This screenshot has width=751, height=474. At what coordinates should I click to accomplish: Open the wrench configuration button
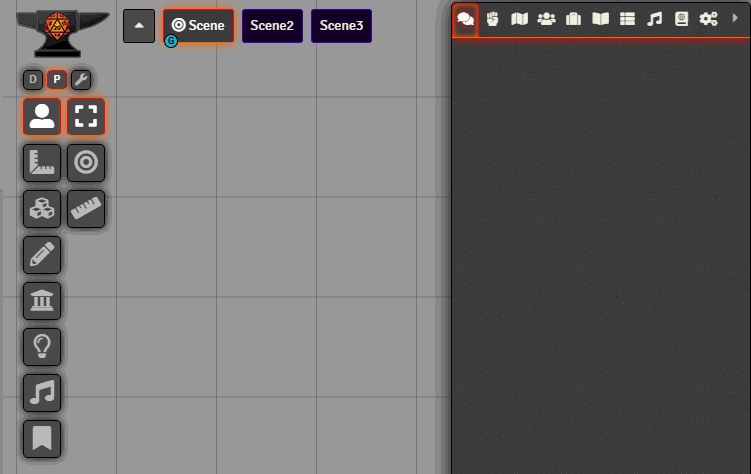pos(81,79)
